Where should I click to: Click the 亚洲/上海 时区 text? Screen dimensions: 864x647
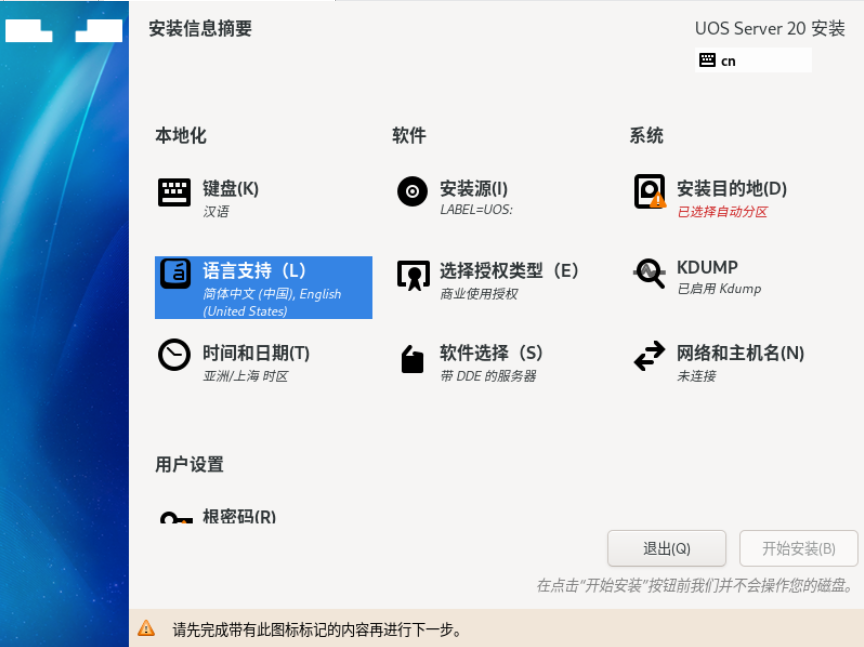coord(245,376)
